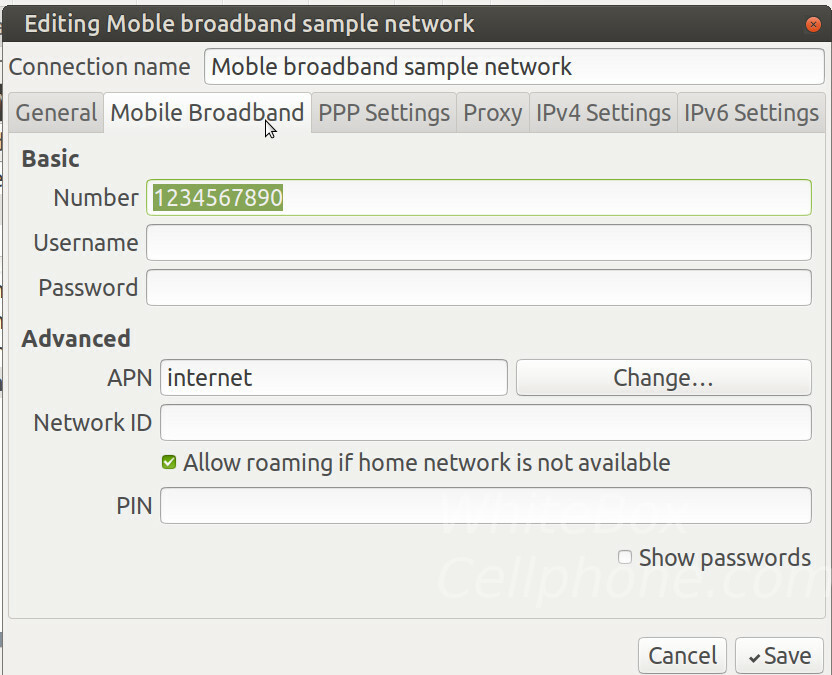Focus the Username input field

[479, 243]
